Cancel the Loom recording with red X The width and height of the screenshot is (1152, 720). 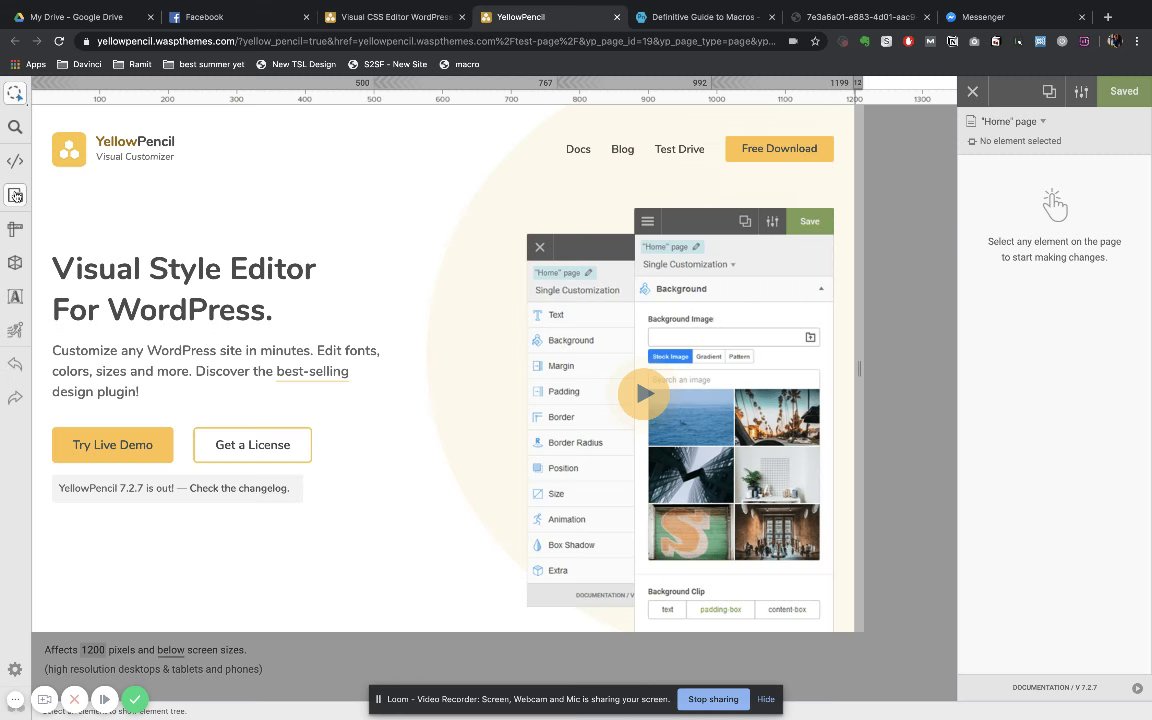coord(74,699)
